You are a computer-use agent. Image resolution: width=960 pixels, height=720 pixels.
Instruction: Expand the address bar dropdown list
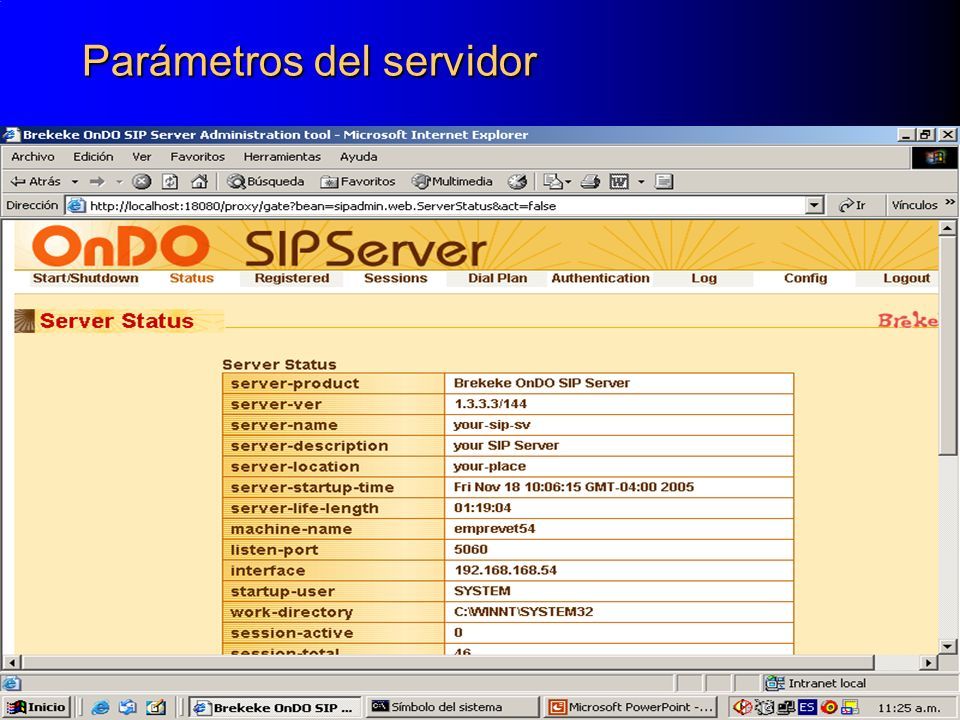point(814,206)
